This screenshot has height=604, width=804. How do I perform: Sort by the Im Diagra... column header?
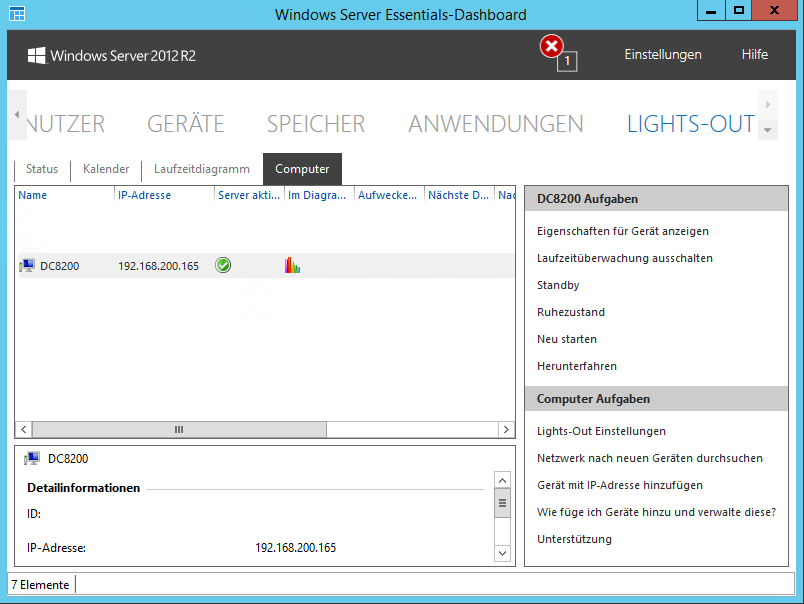click(x=317, y=195)
